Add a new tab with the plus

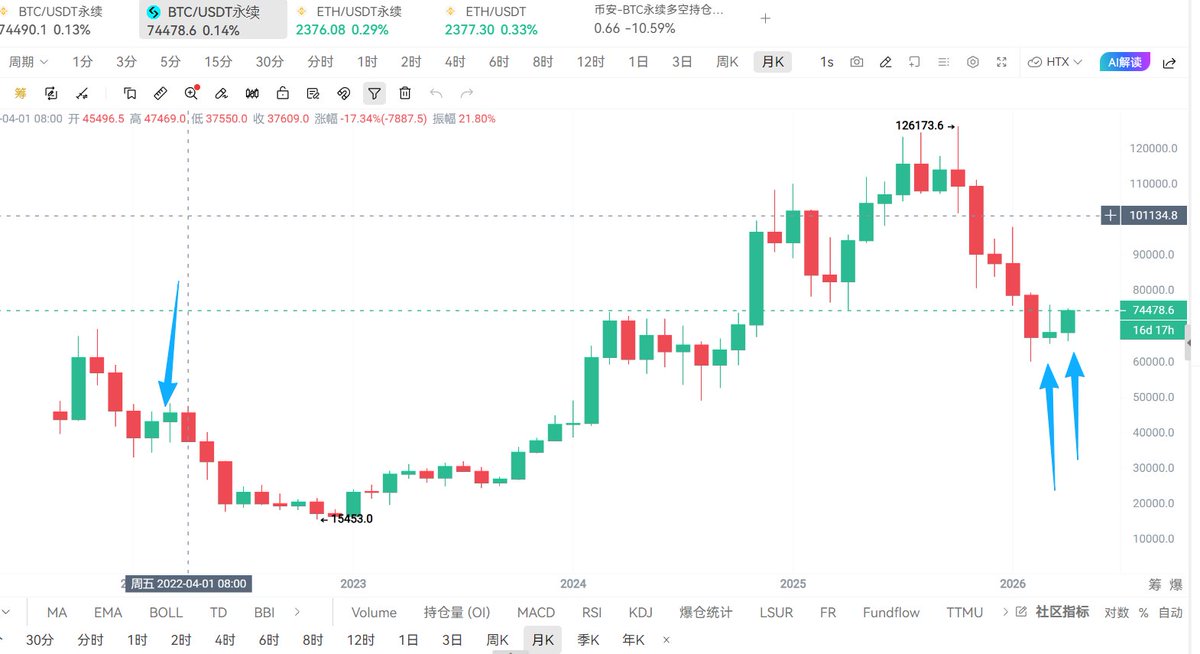click(x=766, y=18)
